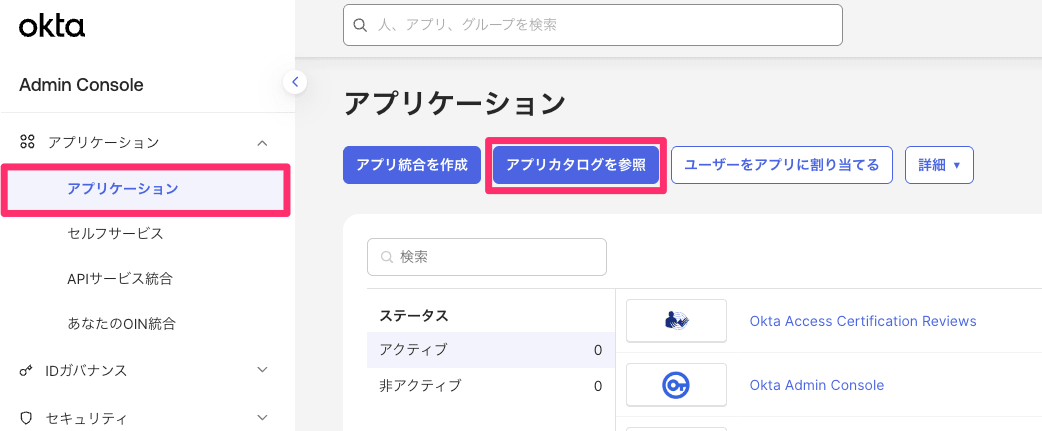The width and height of the screenshot is (1042, 431).
Task: Click the IDガバナンス key icon
Action: (x=28, y=371)
